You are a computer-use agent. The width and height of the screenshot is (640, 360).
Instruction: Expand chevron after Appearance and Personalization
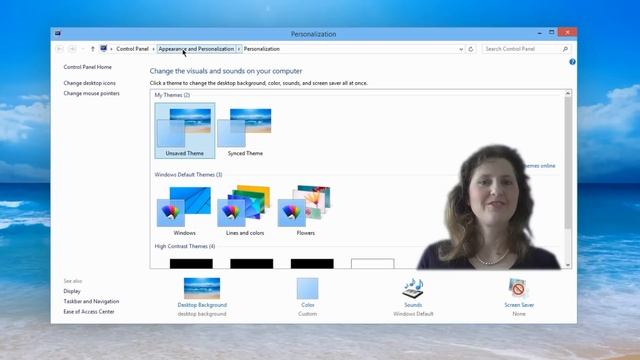239,49
